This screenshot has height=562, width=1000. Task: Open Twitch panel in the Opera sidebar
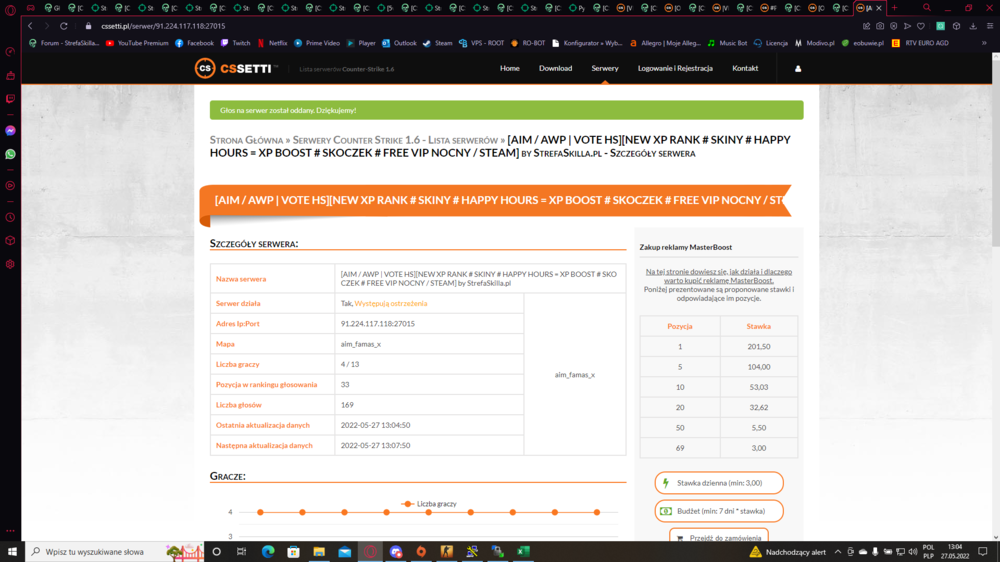click(10, 99)
